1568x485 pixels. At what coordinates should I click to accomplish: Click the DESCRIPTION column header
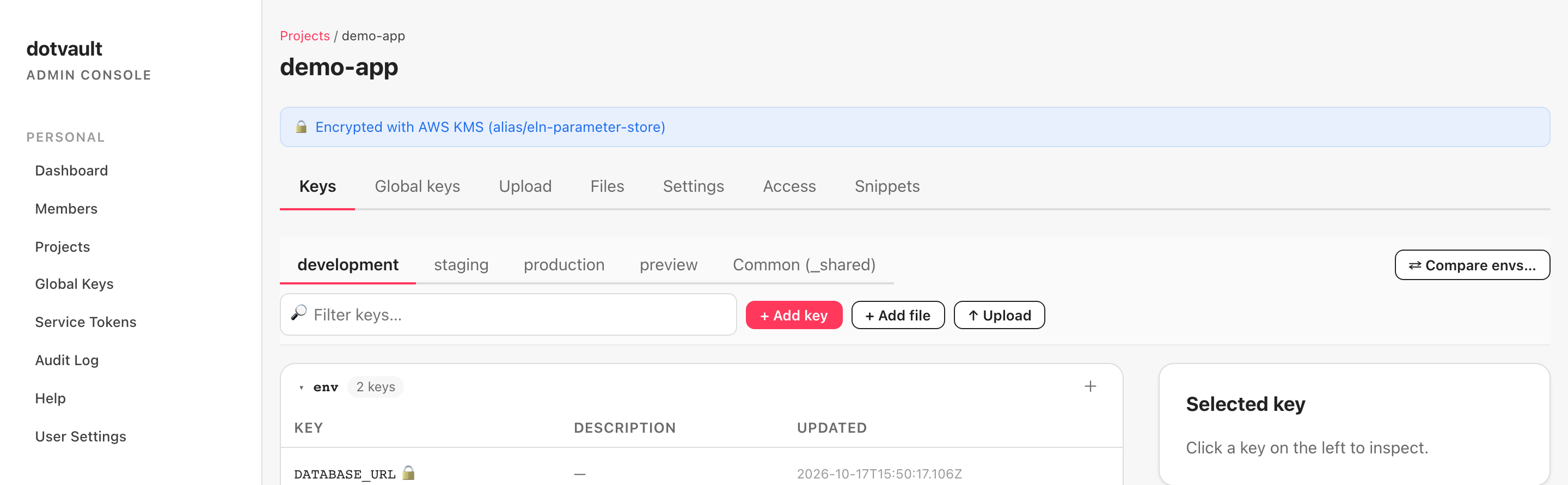624,428
